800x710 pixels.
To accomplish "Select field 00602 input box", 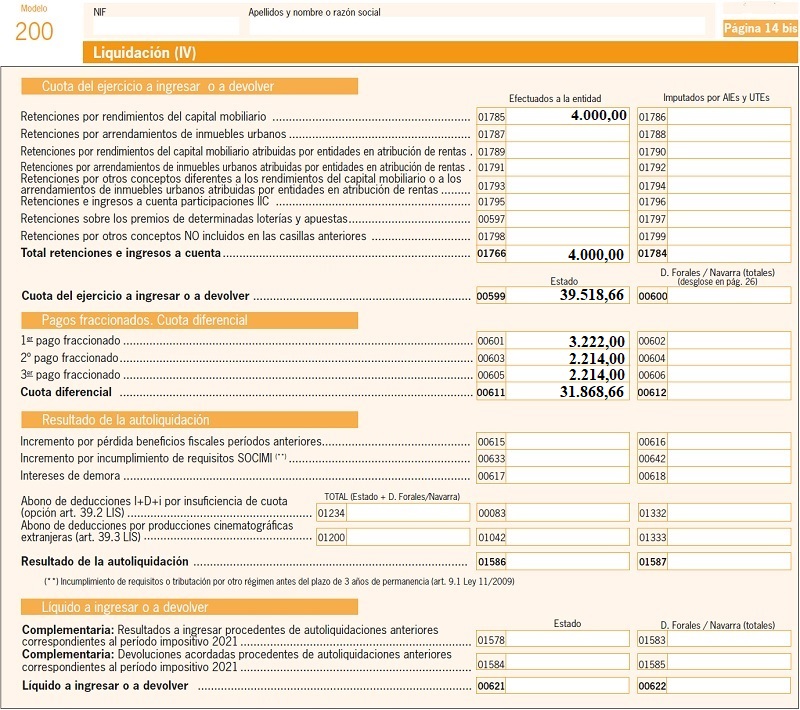I will (x=729, y=341).
